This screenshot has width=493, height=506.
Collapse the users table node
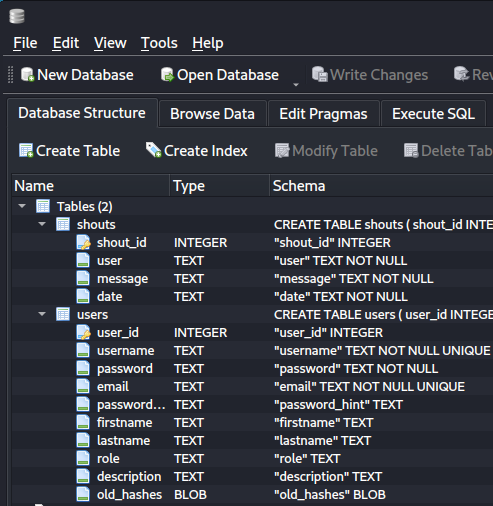42,314
